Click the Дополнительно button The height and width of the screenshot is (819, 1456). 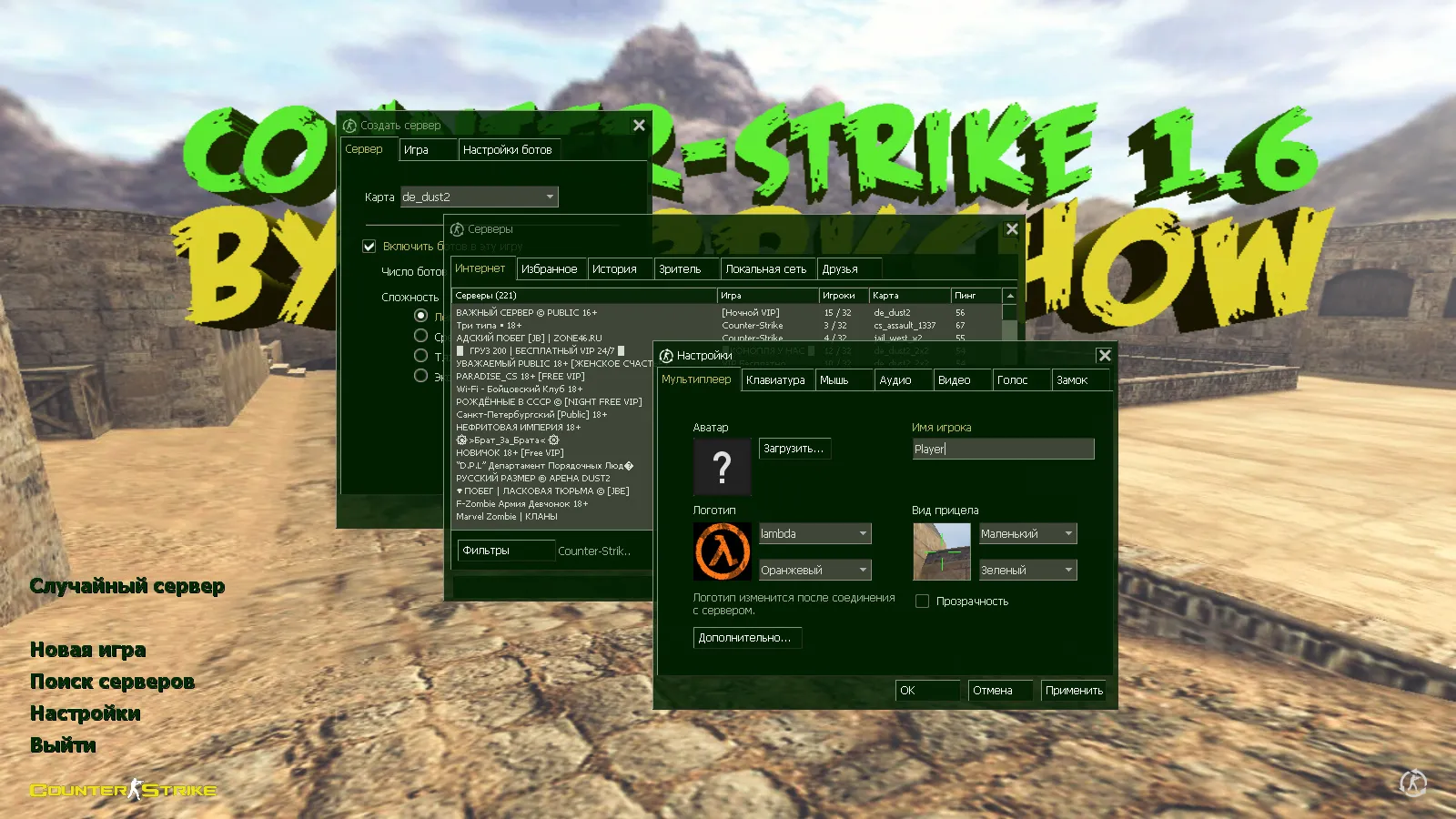point(746,638)
